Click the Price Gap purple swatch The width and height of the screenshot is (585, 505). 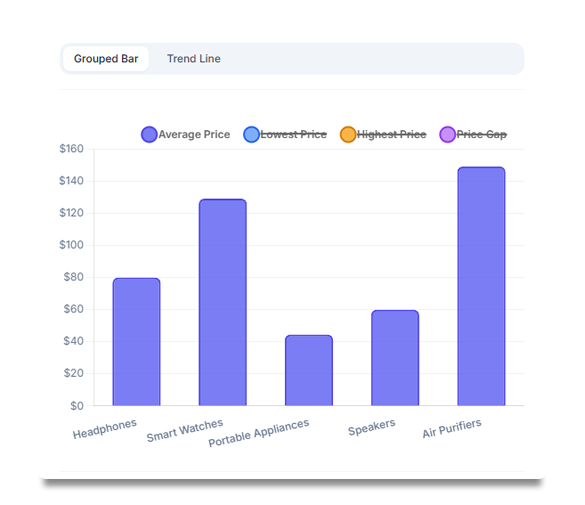pos(447,134)
